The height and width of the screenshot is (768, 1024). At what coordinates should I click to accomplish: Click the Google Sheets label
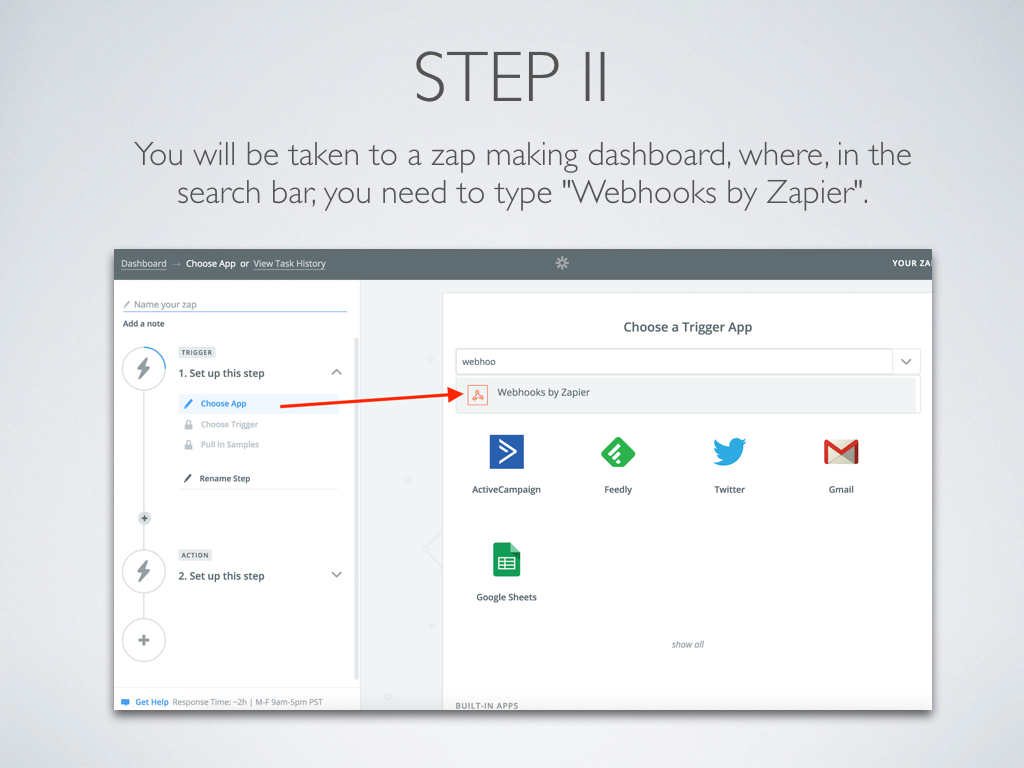point(506,598)
